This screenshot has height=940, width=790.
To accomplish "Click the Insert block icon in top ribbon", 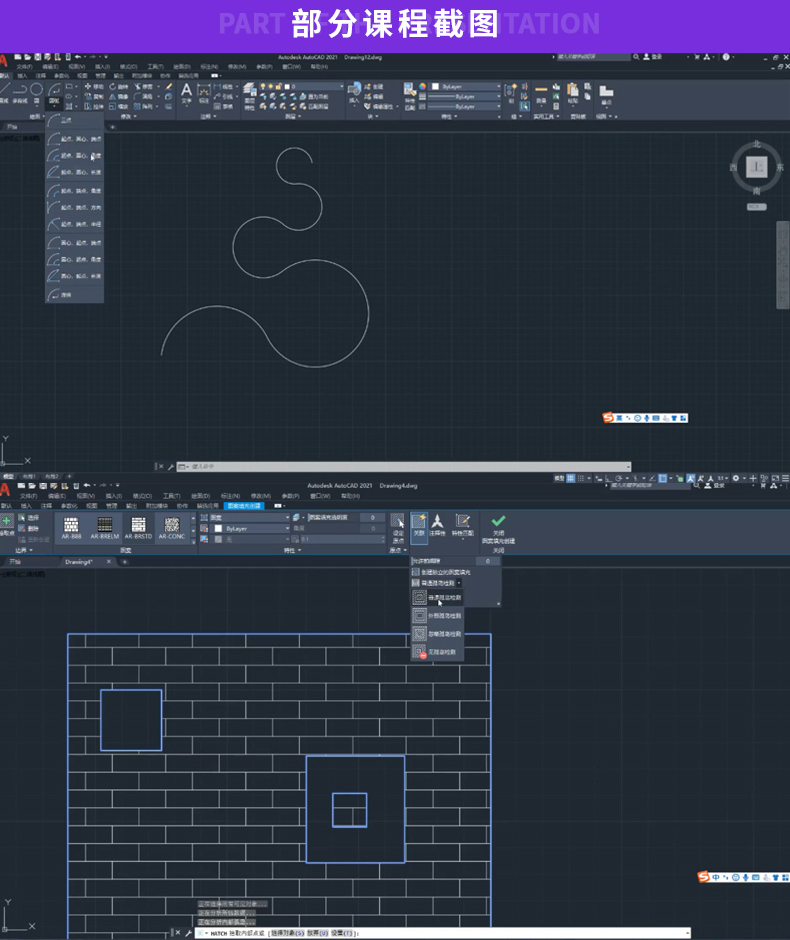I will [354, 90].
